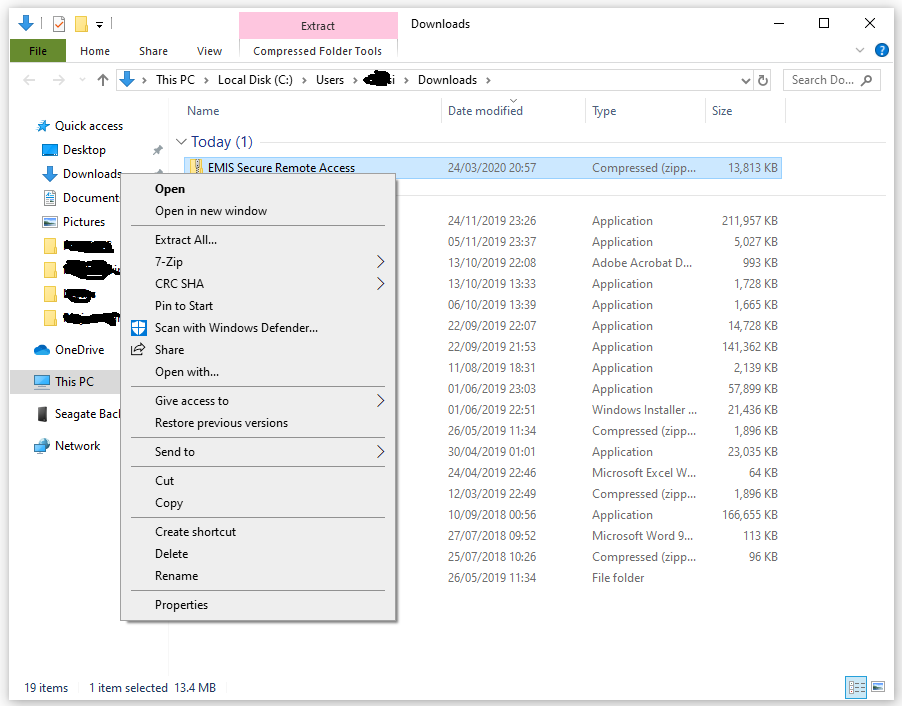Open the File tab
Viewport: 902px width, 706px height.
pyautogui.click(x=38, y=51)
